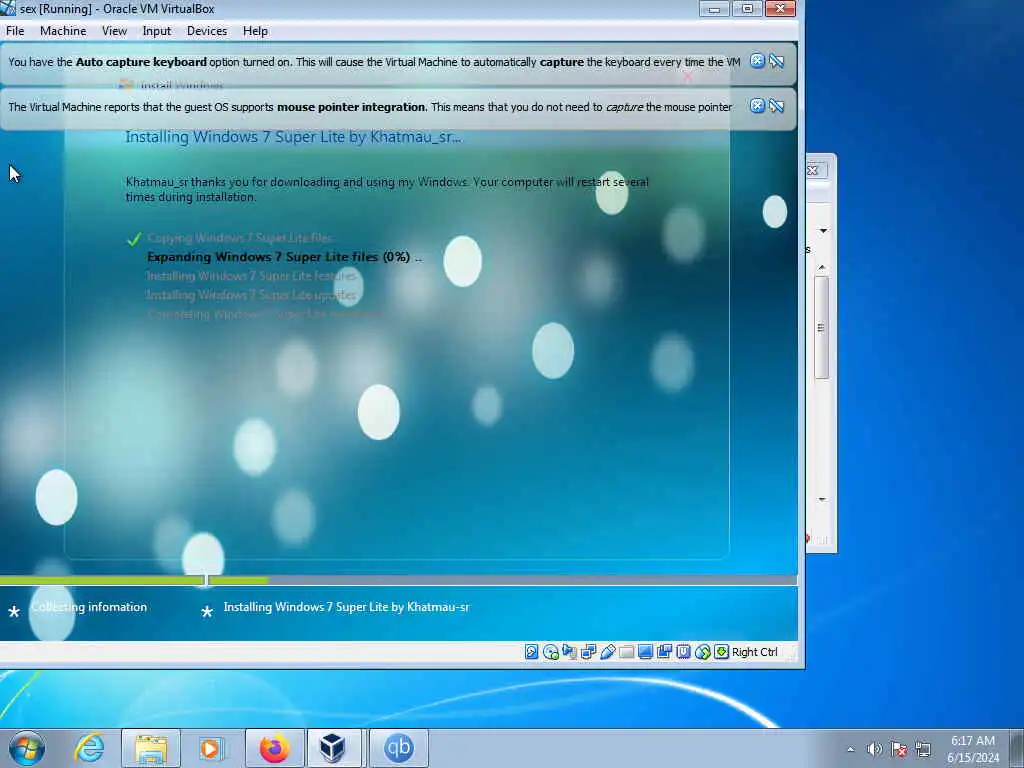Viewport: 1024px width, 768px height.
Task: Click the 'Collecting infomation' stage label
Action: (x=89, y=607)
